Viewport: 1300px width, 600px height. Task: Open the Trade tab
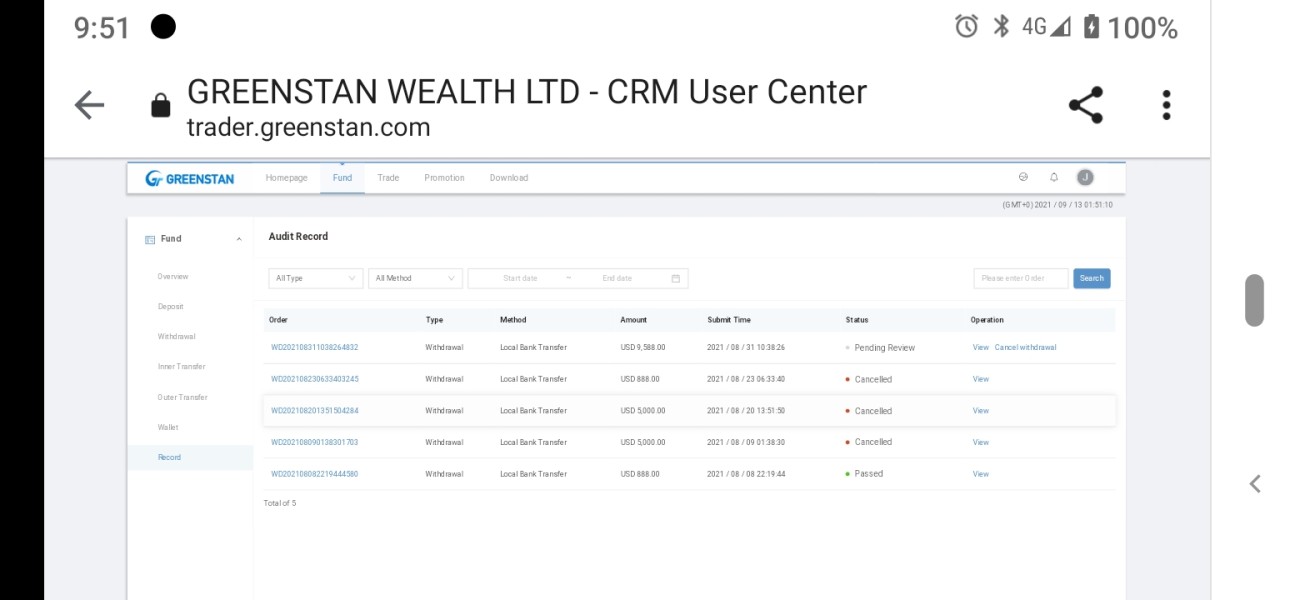388,178
